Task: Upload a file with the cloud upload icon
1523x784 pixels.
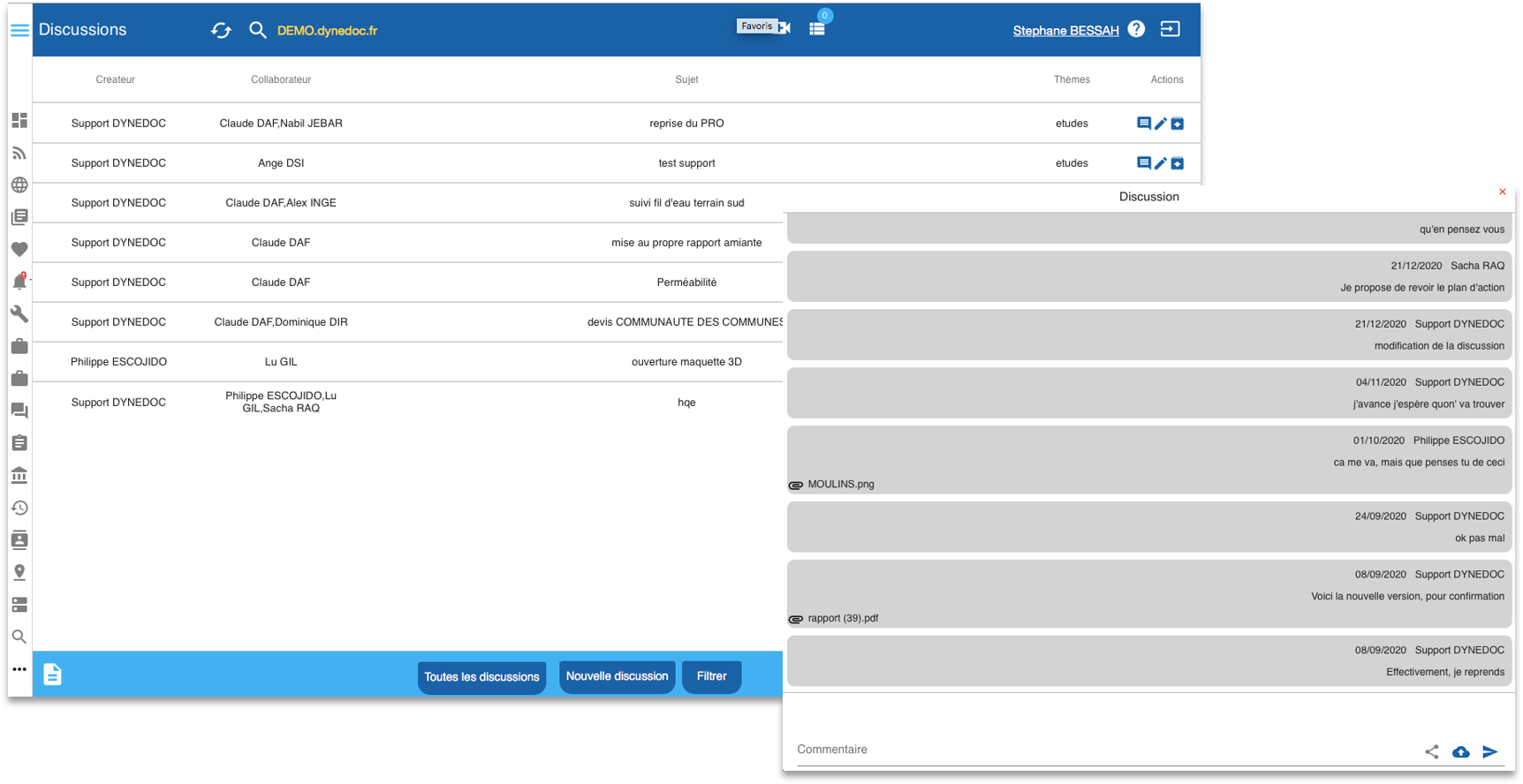Action: pos(1461,751)
